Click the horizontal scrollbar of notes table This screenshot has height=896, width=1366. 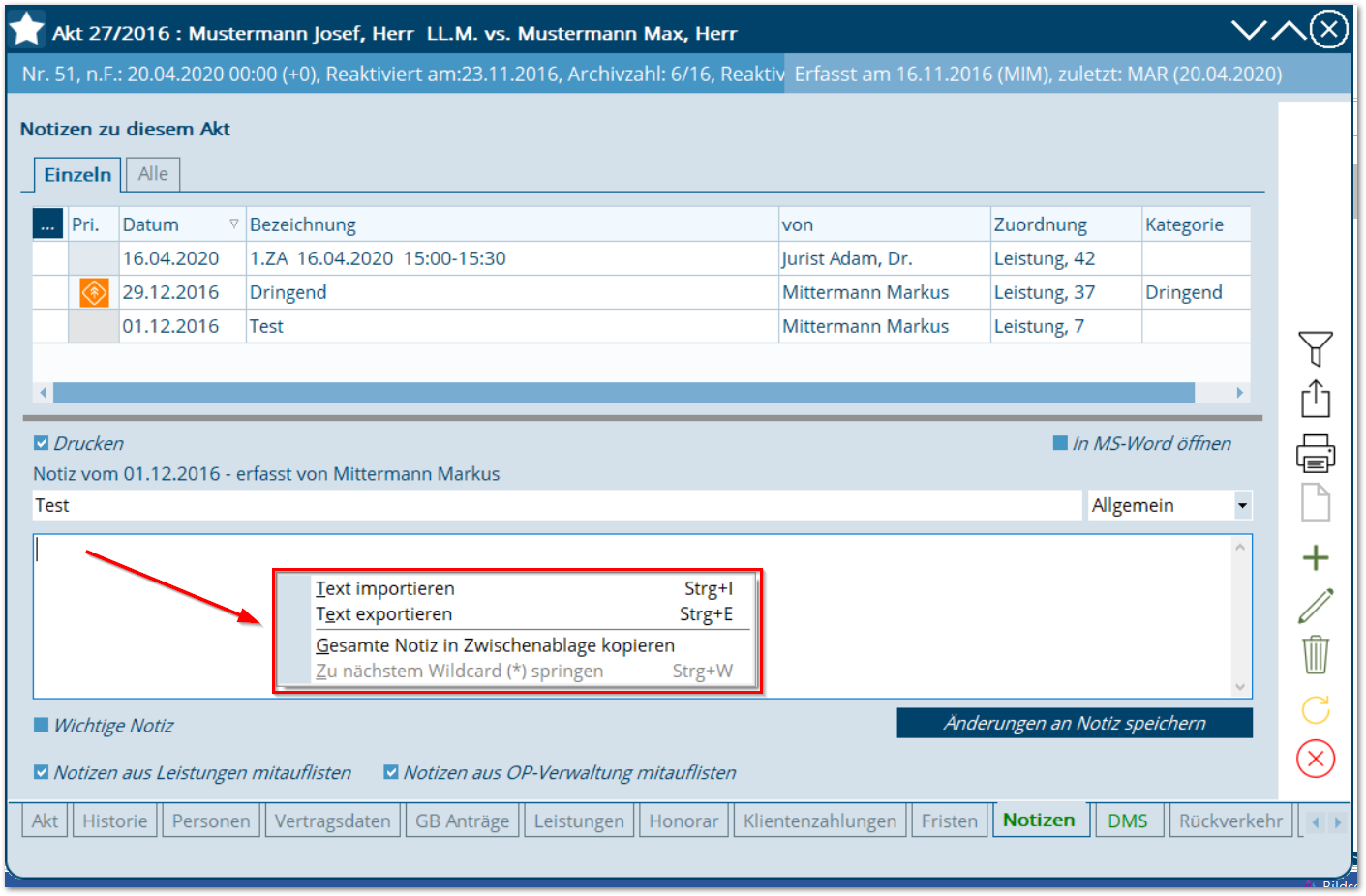coord(623,392)
